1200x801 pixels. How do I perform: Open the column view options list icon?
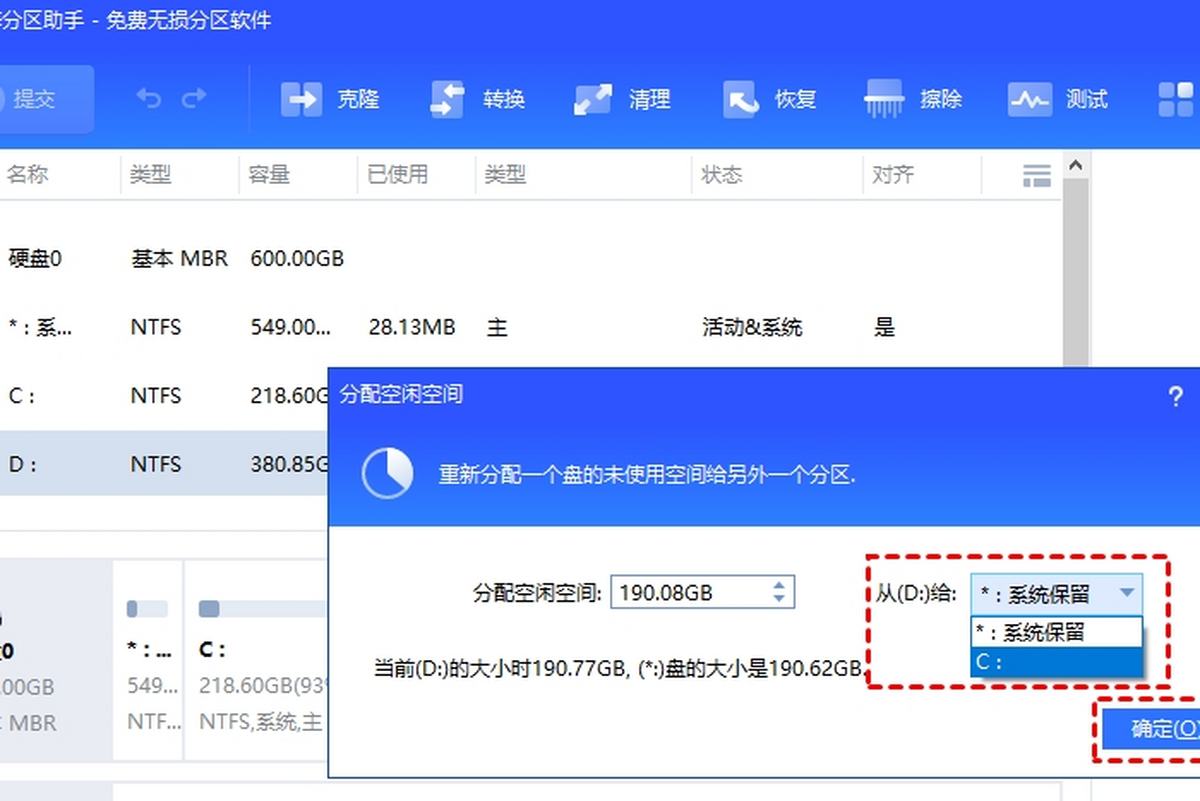click(x=1037, y=175)
